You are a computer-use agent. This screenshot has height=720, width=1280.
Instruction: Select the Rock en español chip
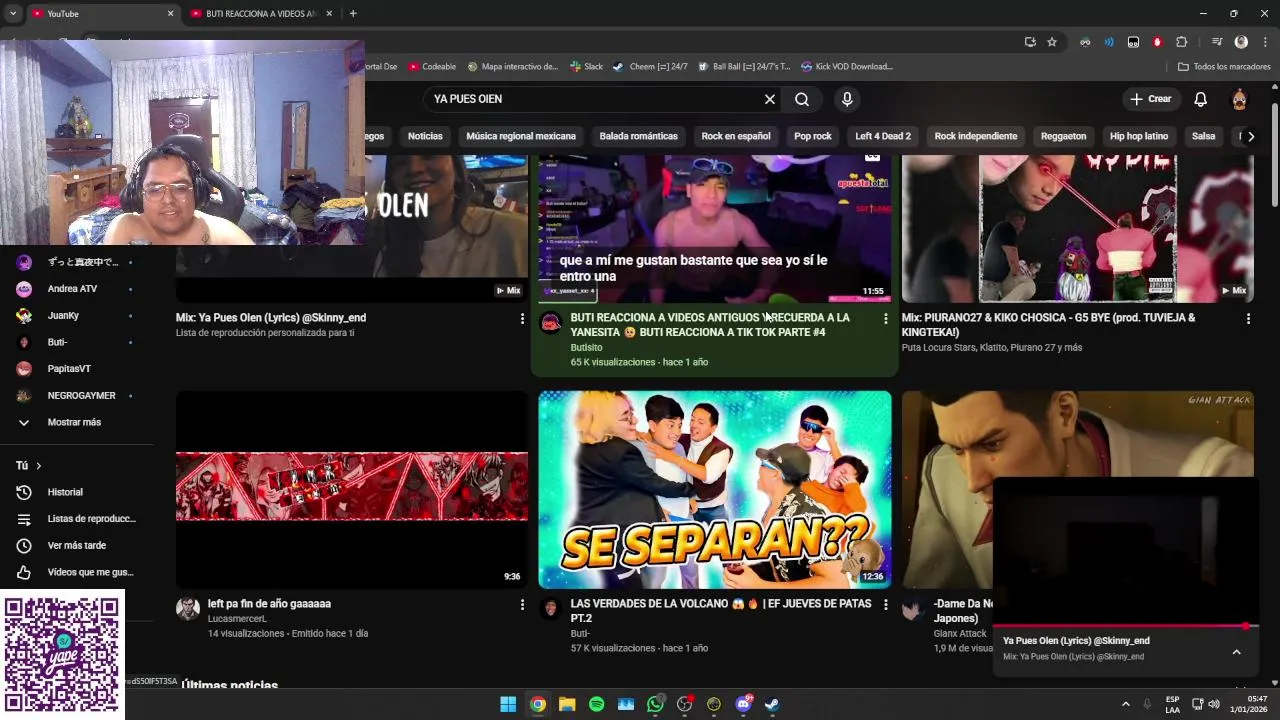(736, 136)
